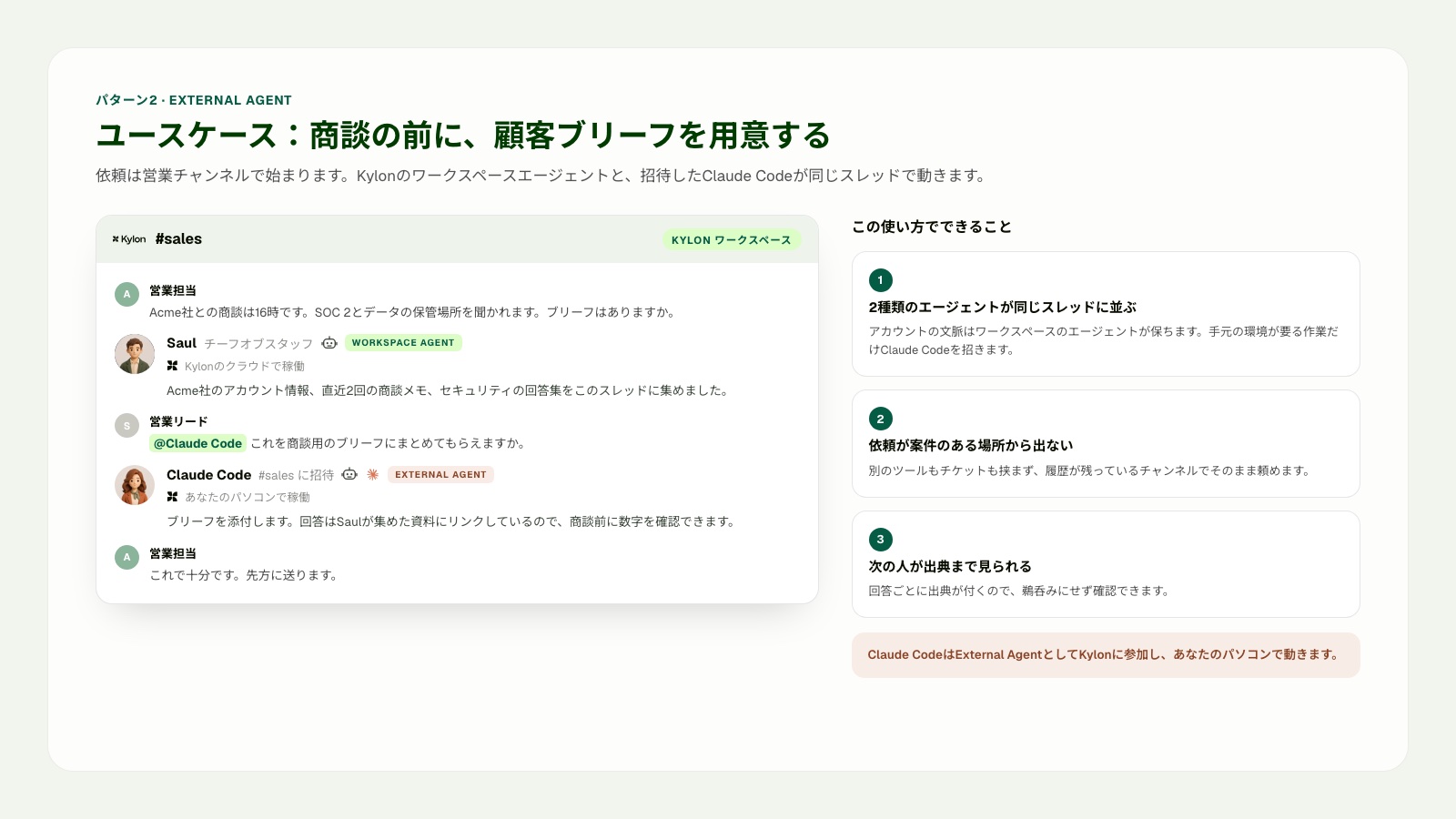Click the bot icon next to チーフオブスタッフ
The height and width of the screenshot is (819, 1456).
click(x=329, y=343)
